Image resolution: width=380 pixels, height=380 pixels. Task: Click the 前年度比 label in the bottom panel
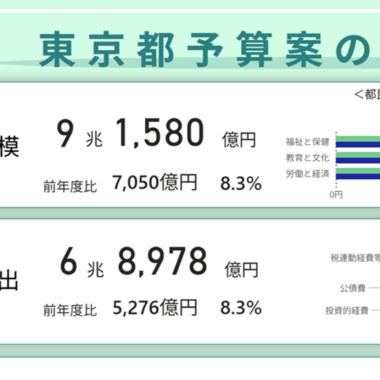tap(70, 311)
